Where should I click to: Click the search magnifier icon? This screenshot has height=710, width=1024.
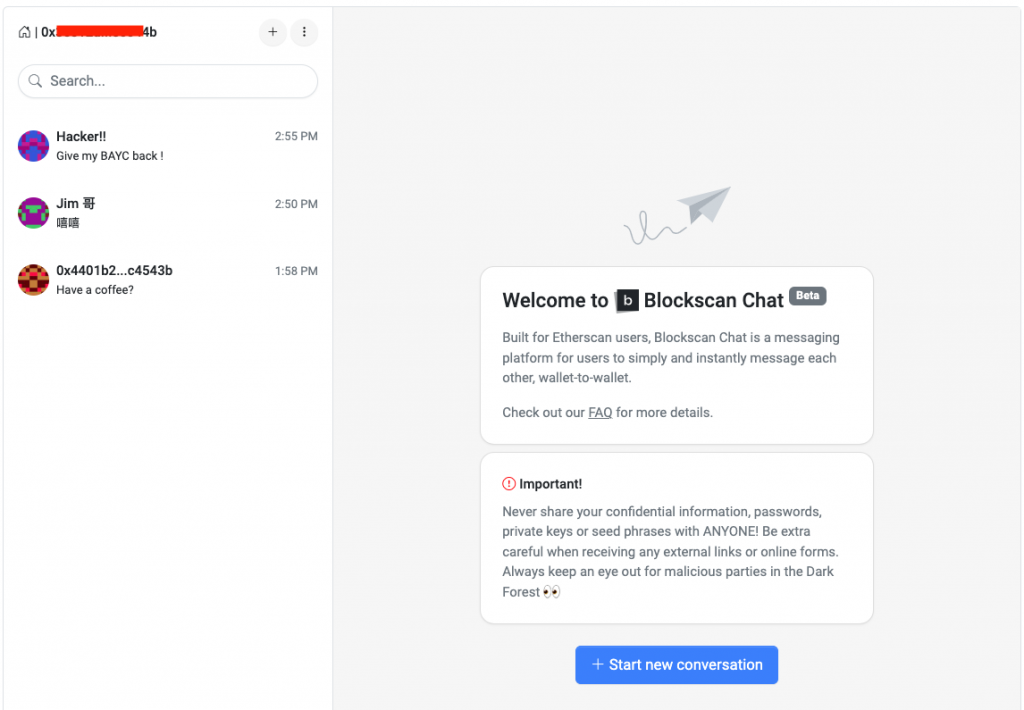[36, 81]
